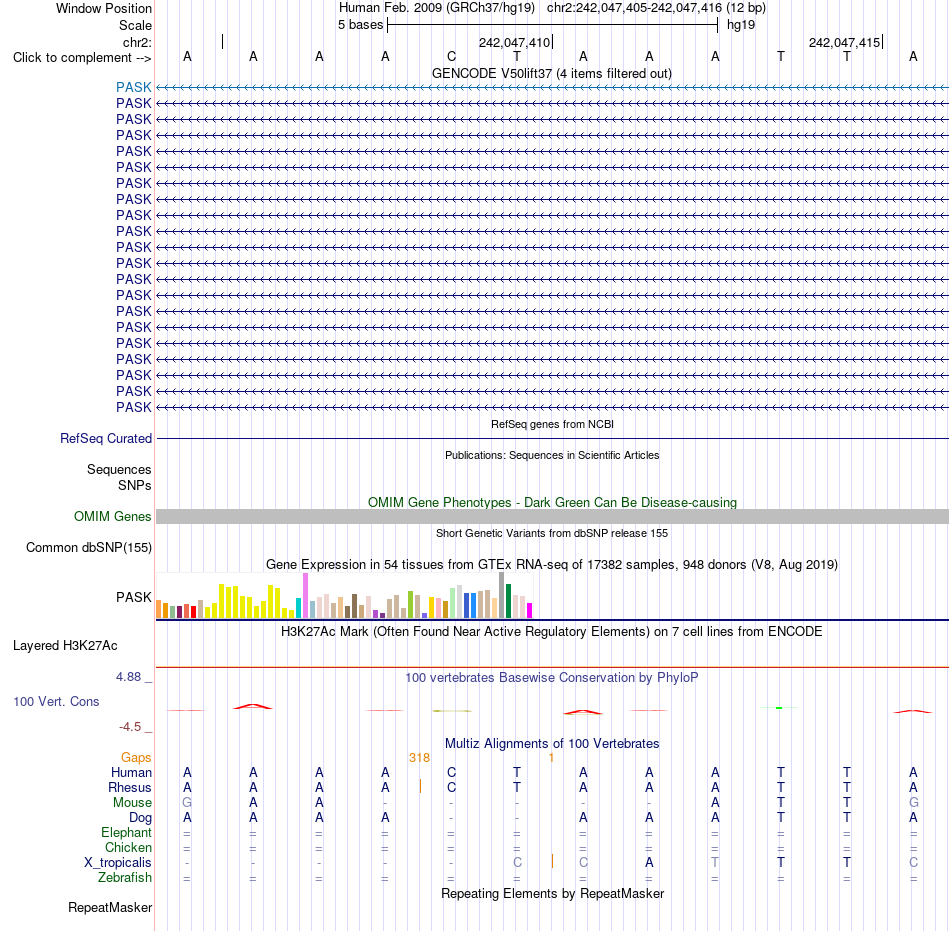Open 'Repeating Elements by RepeatMasker' title
Screen dimensions: 950x931
552,894
